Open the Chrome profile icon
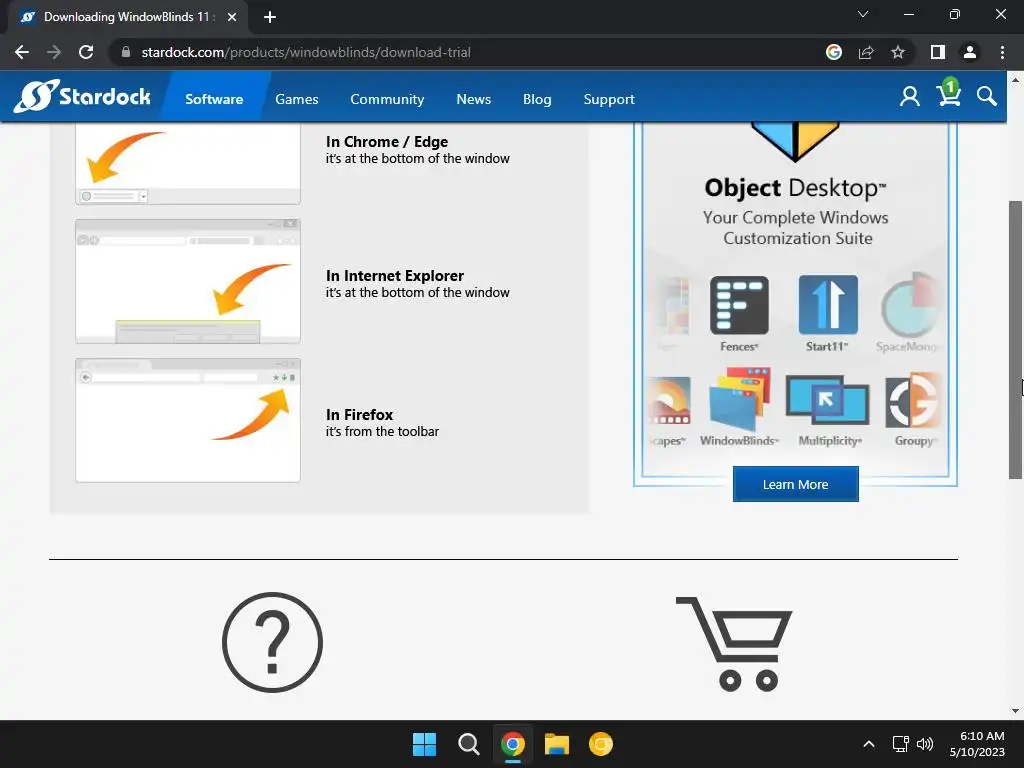This screenshot has height=768, width=1024. [970, 52]
